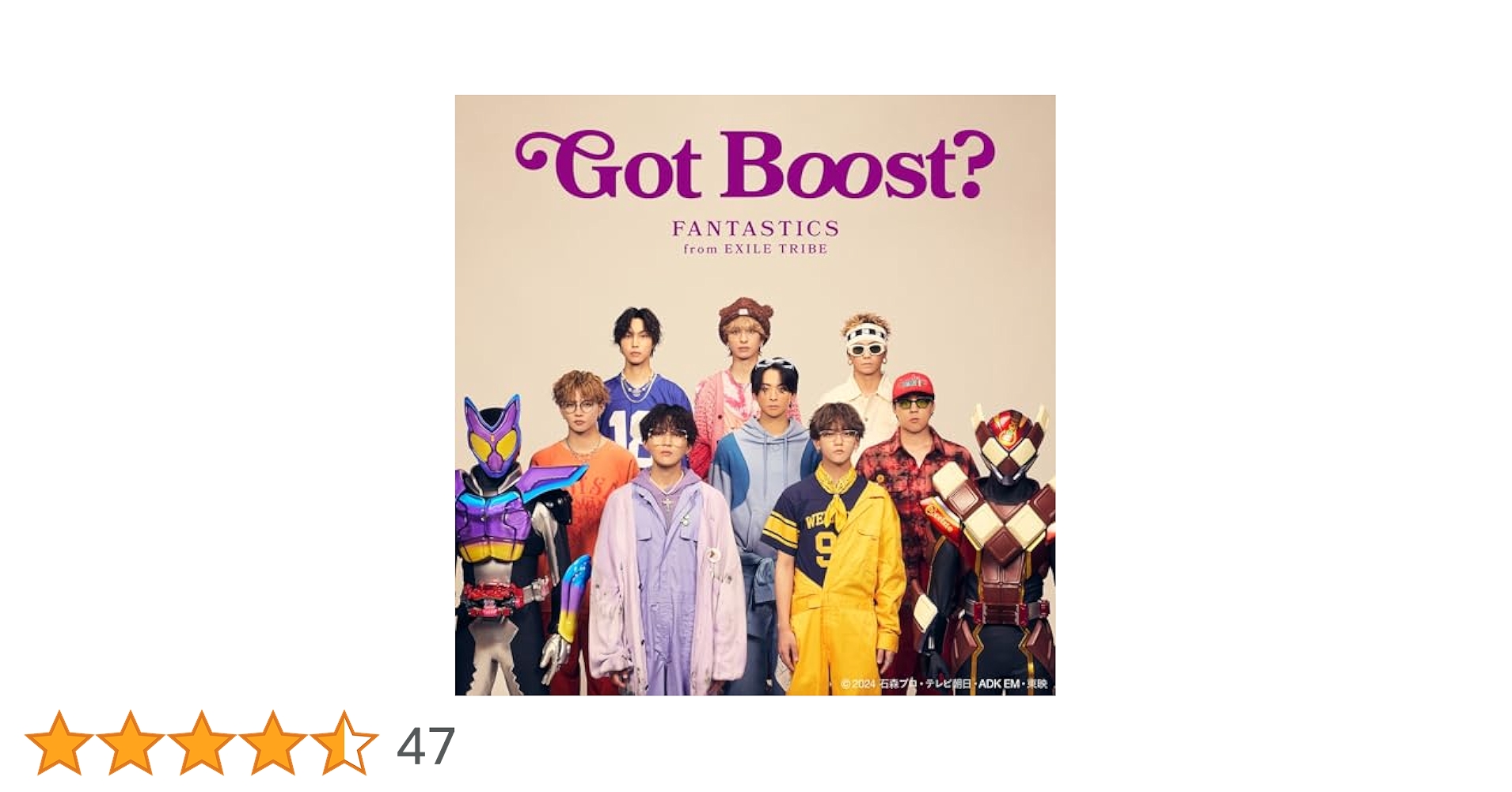Click the Got Boost? album cover image

pos(755,395)
